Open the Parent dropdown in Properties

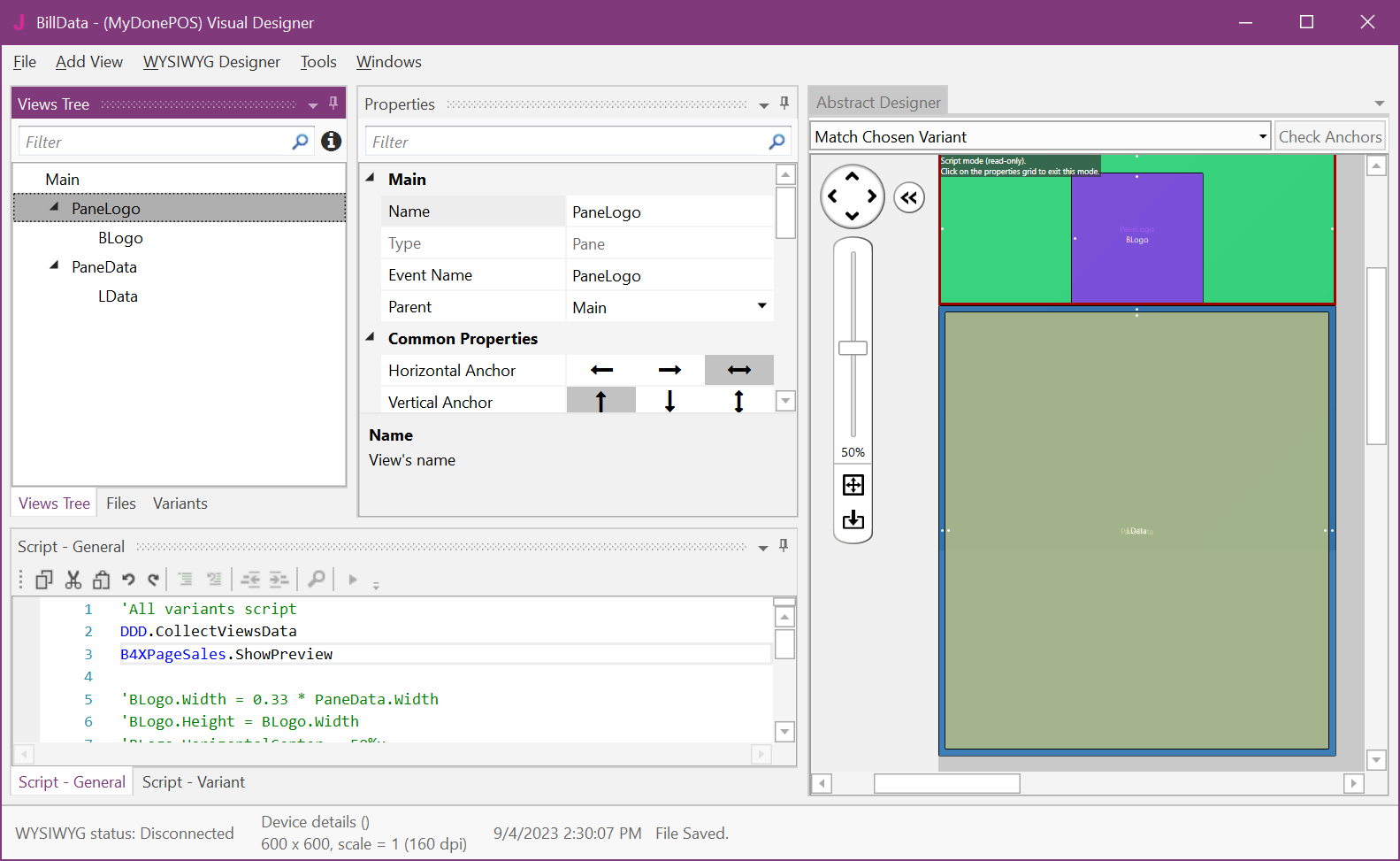[761, 306]
